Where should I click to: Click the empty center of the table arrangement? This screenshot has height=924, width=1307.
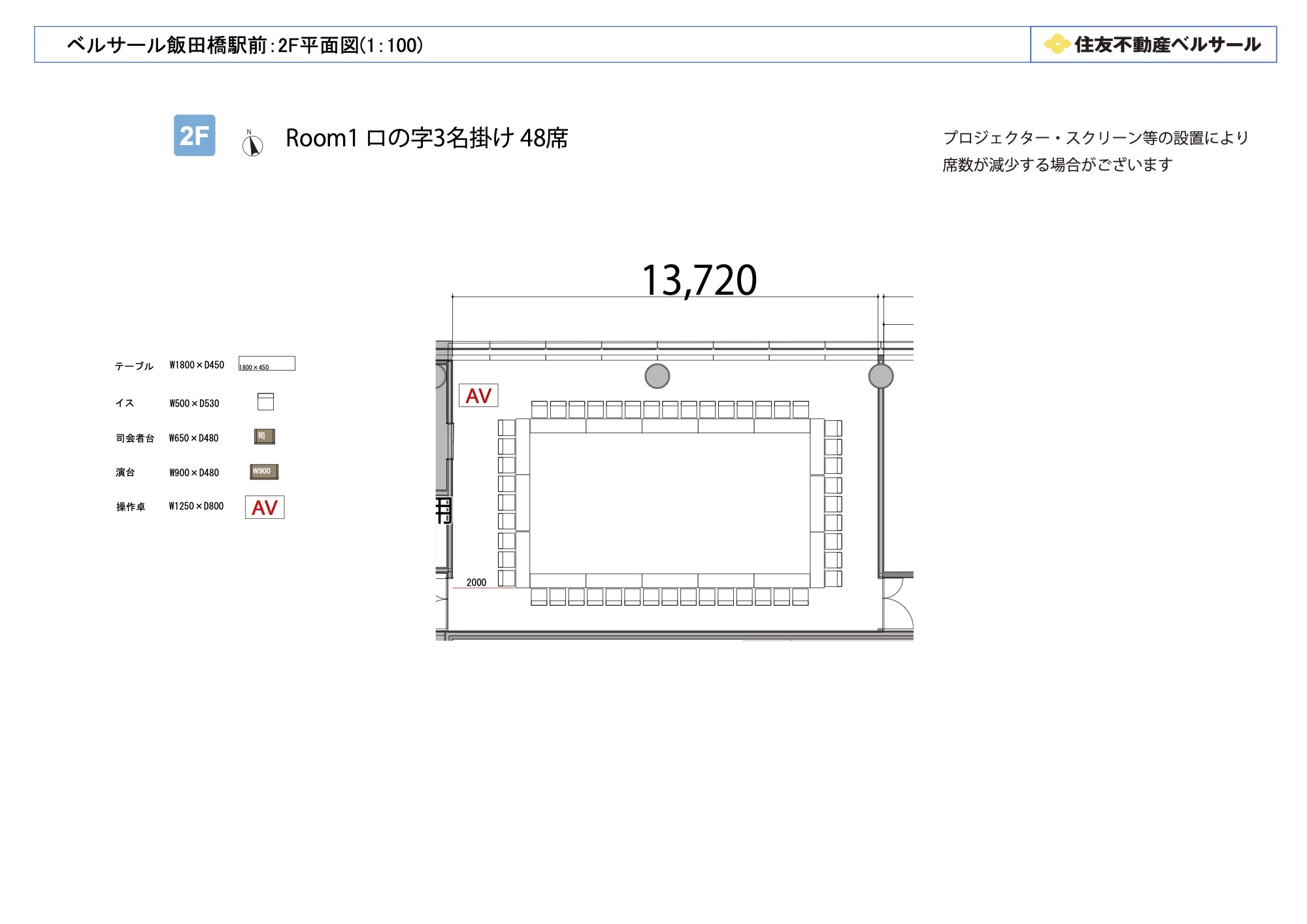pyautogui.click(x=670, y=503)
